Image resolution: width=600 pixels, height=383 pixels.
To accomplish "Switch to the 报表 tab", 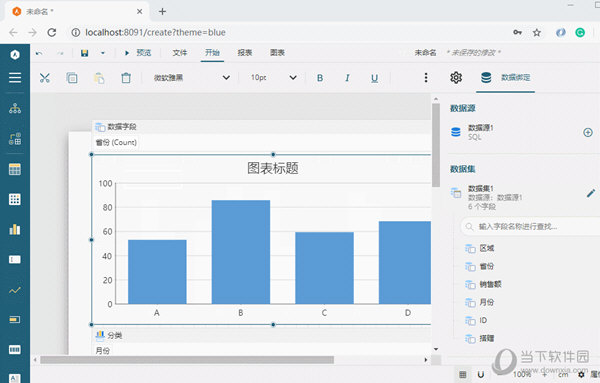I will click(x=245, y=53).
